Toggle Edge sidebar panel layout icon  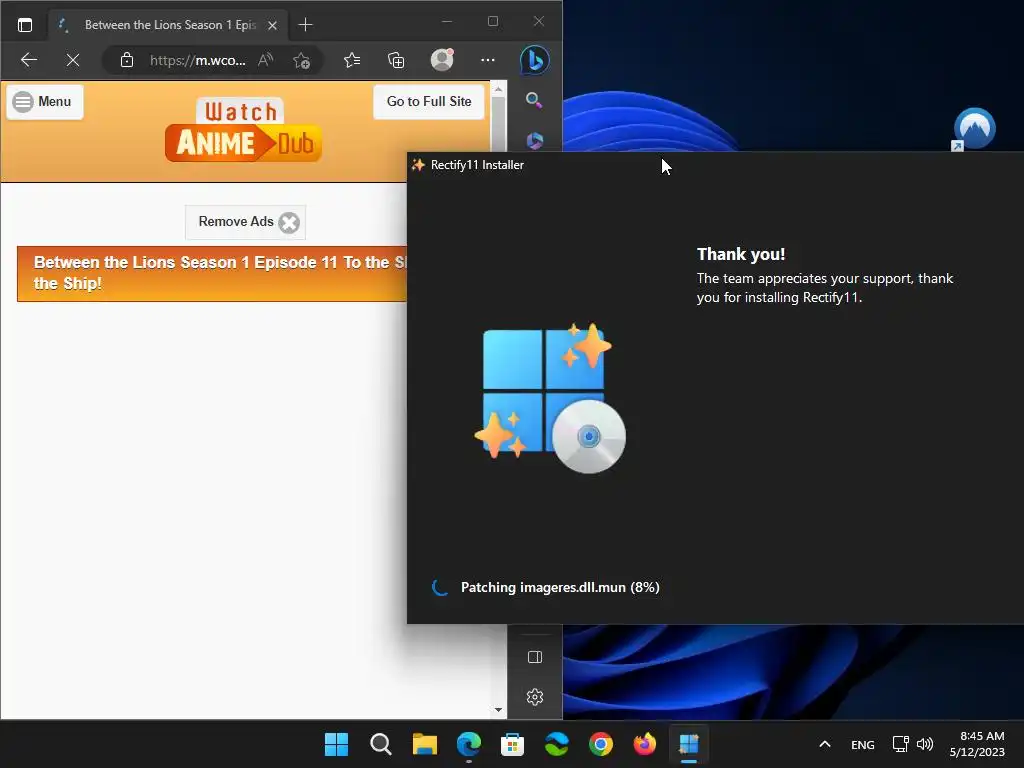click(535, 657)
